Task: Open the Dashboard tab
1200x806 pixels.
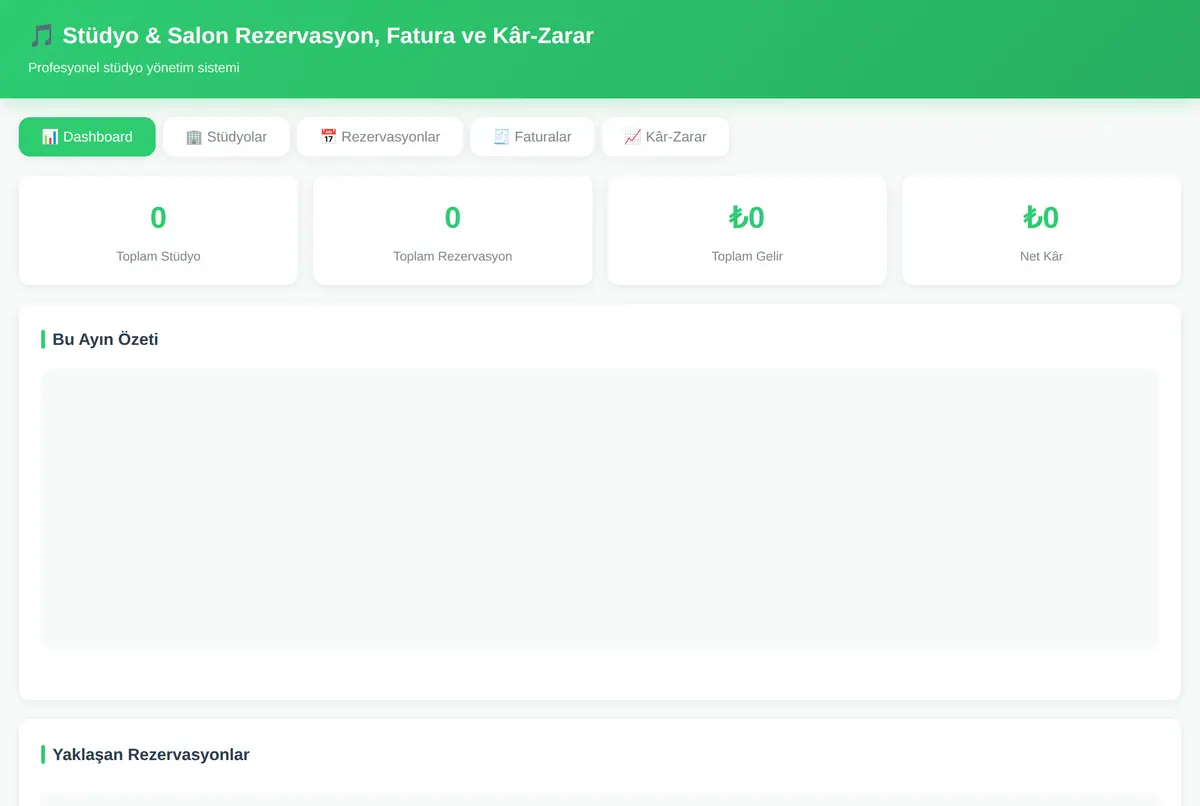Action: pyautogui.click(x=87, y=137)
